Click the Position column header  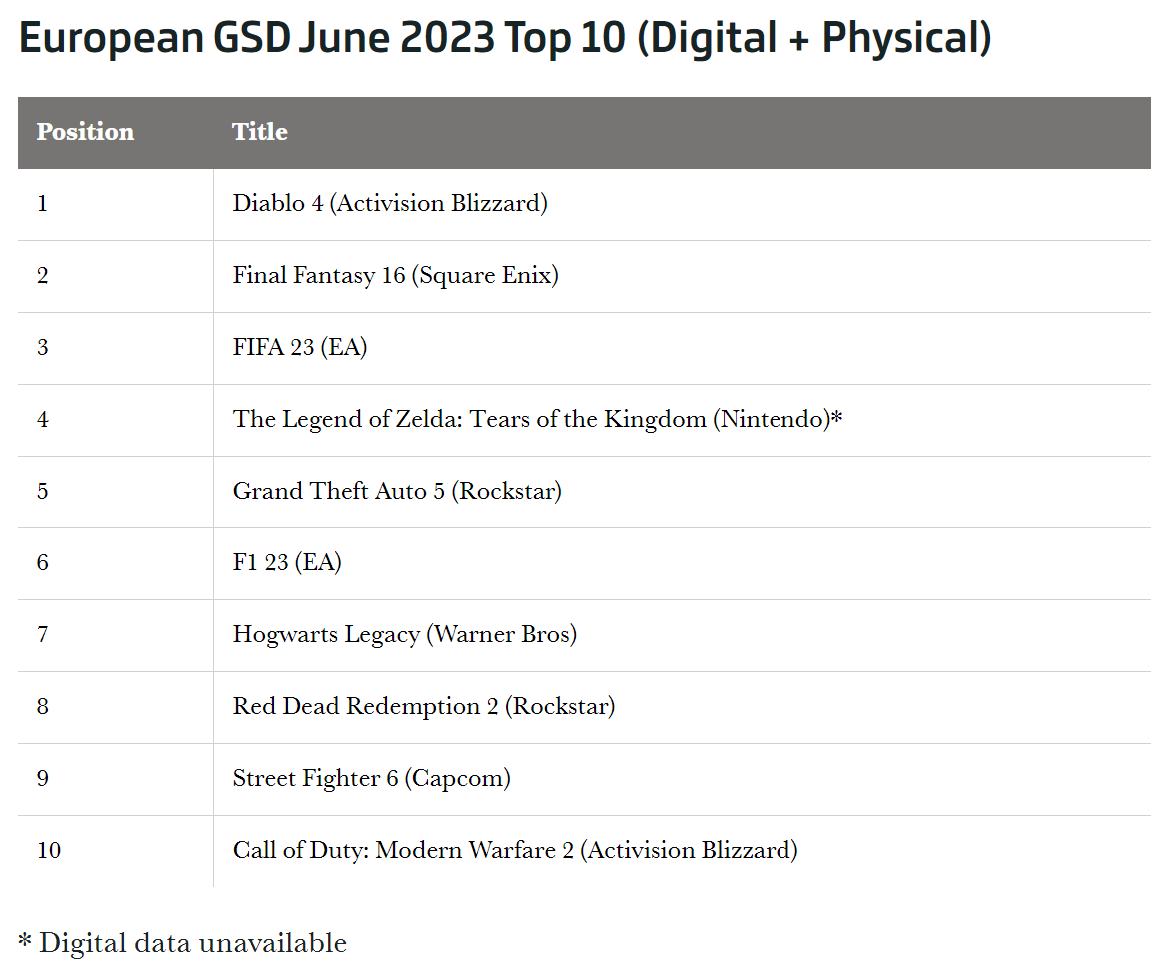[85, 132]
